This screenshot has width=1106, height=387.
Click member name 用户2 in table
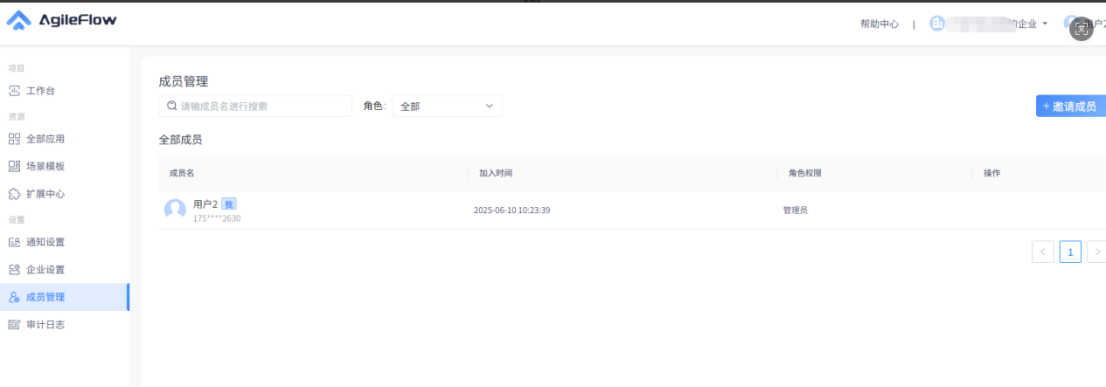click(205, 204)
